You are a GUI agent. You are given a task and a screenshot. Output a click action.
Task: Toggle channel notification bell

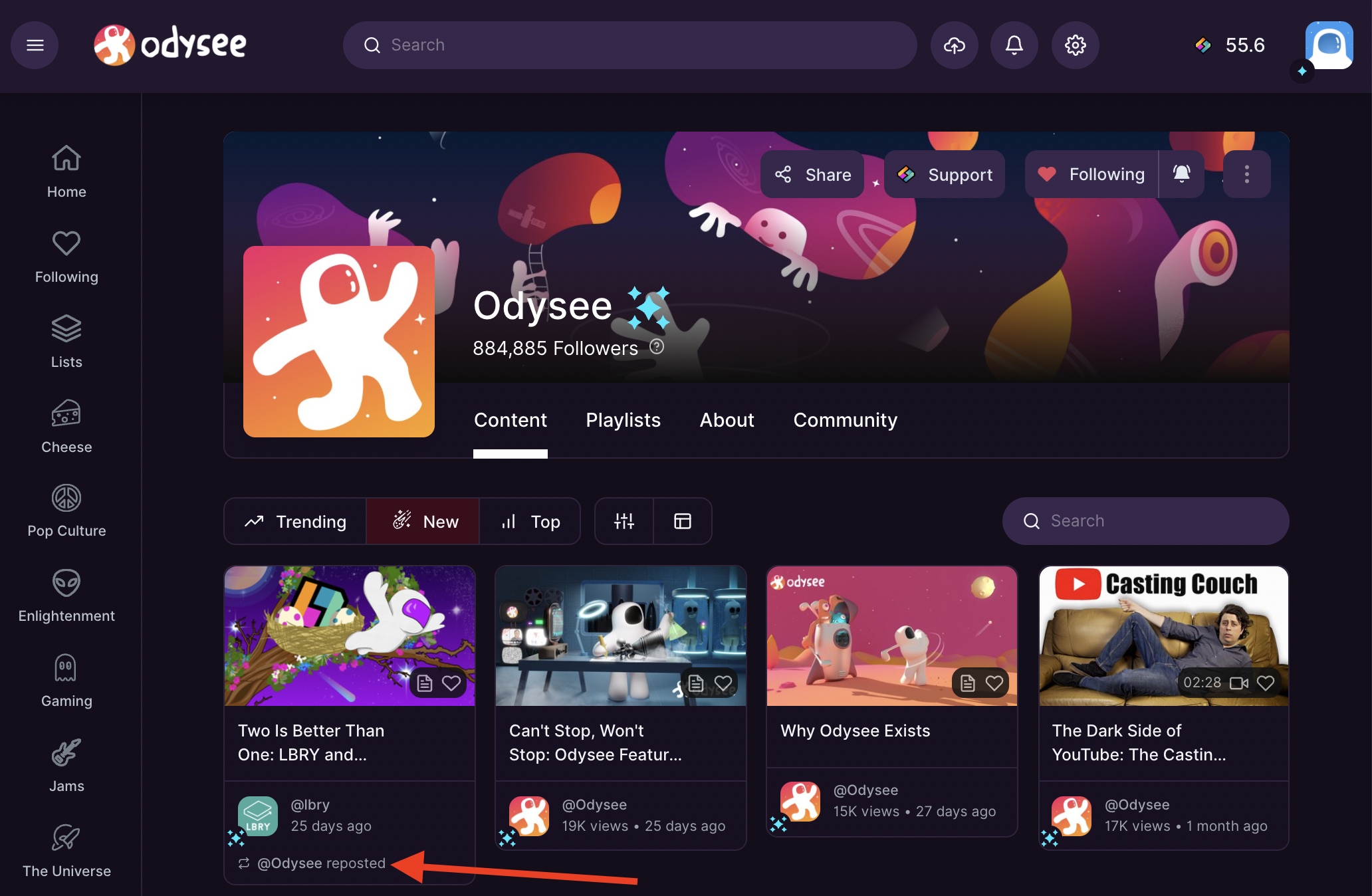(x=1181, y=174)
